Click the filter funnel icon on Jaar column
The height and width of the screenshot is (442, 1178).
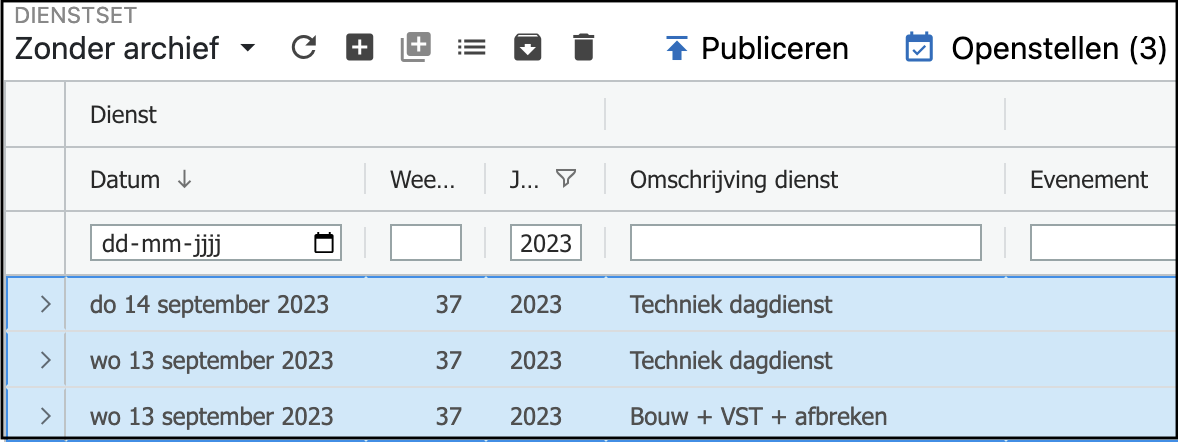[x=566, y=179]
